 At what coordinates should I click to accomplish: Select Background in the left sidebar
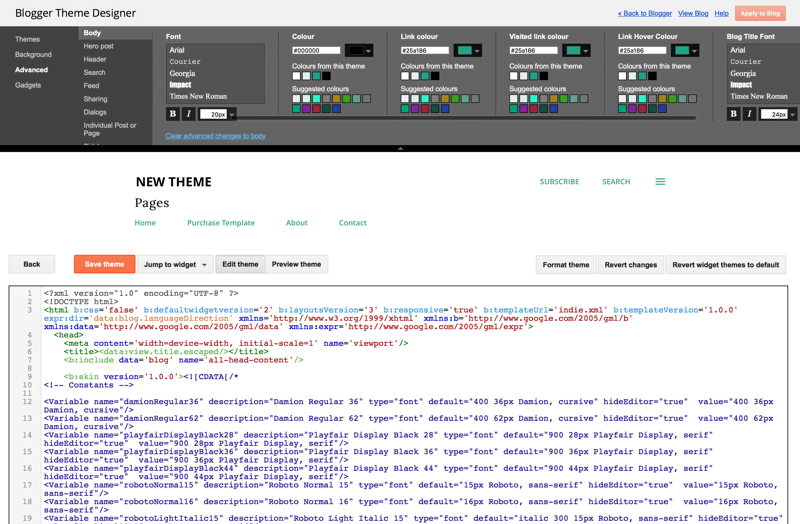(33, 55)
